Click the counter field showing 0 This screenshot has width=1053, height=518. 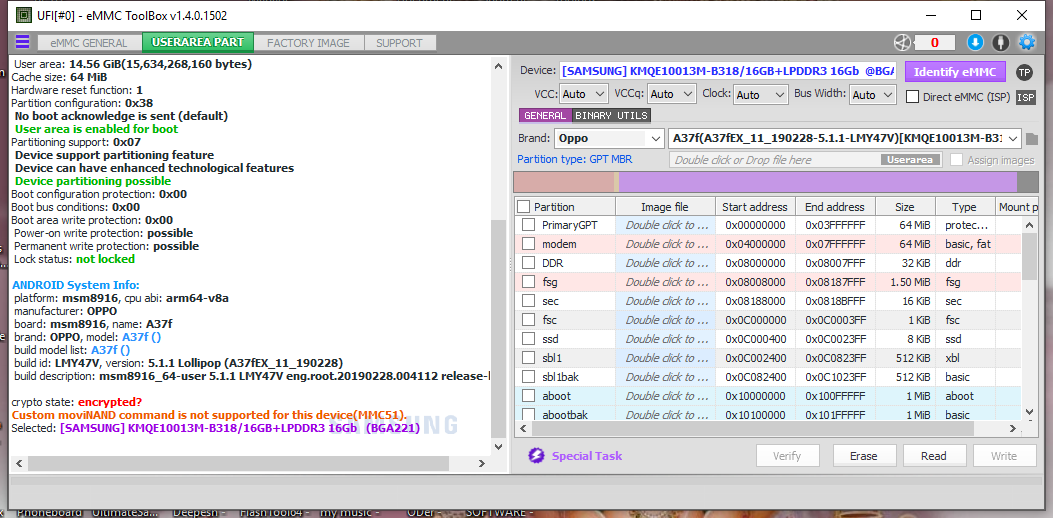(x=934, y=43)
